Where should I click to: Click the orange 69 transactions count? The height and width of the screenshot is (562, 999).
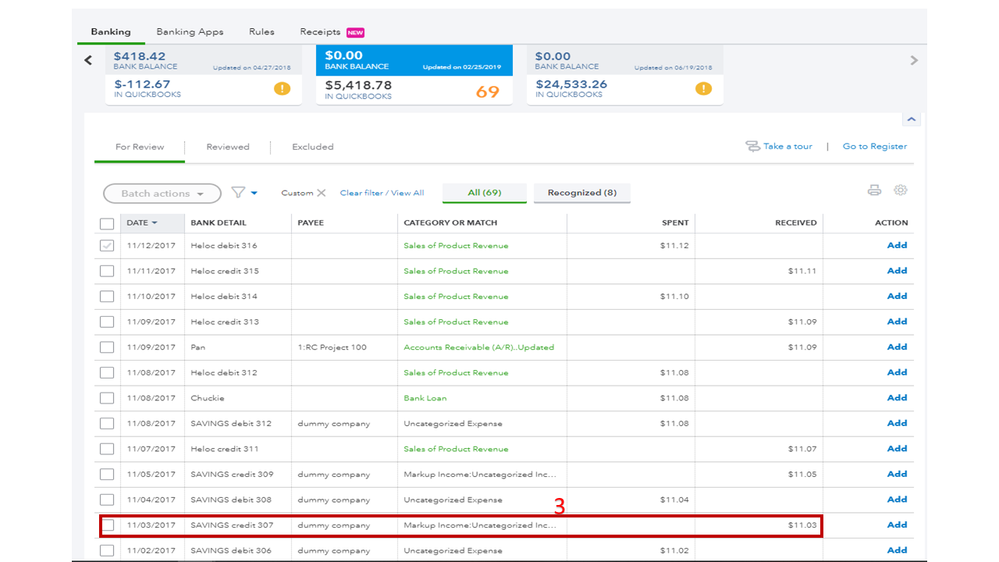(x=487, y=92)
